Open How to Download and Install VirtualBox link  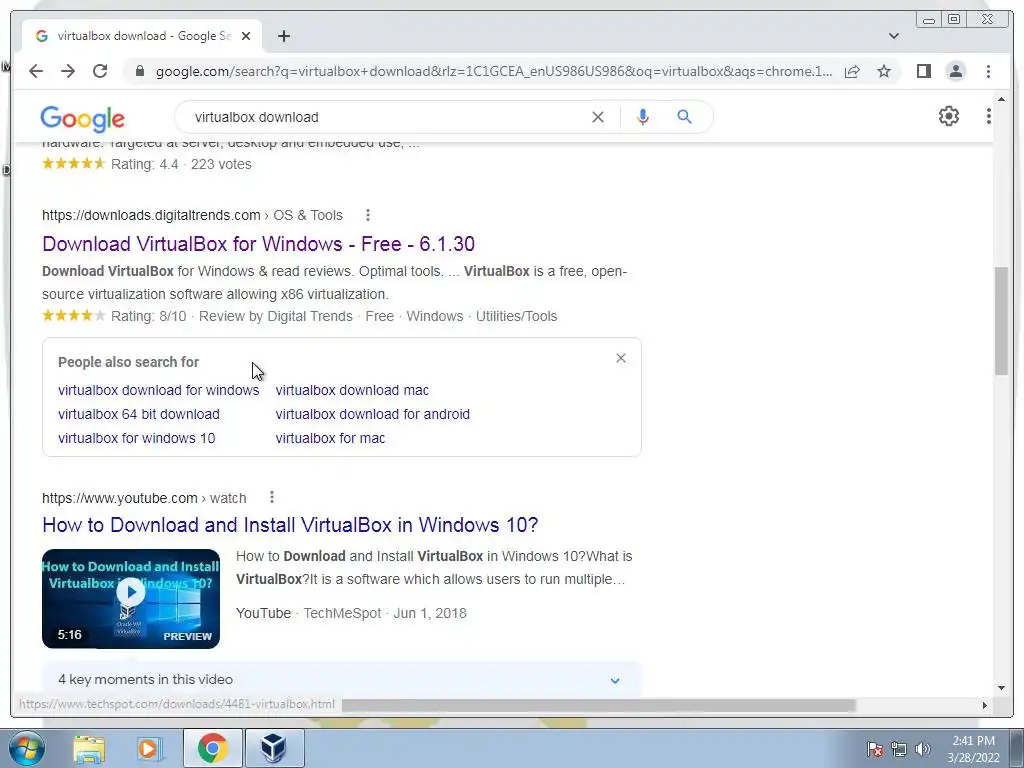[x=290, y=525]
